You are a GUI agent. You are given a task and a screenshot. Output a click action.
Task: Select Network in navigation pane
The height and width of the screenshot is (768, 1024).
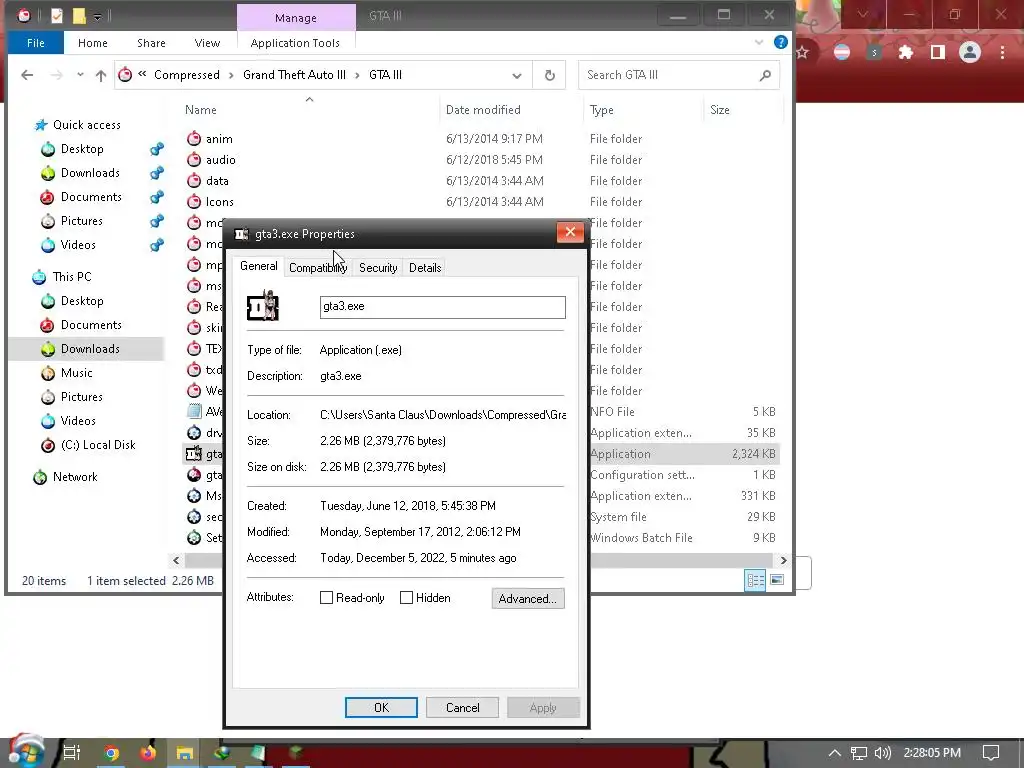click(75, 477)
